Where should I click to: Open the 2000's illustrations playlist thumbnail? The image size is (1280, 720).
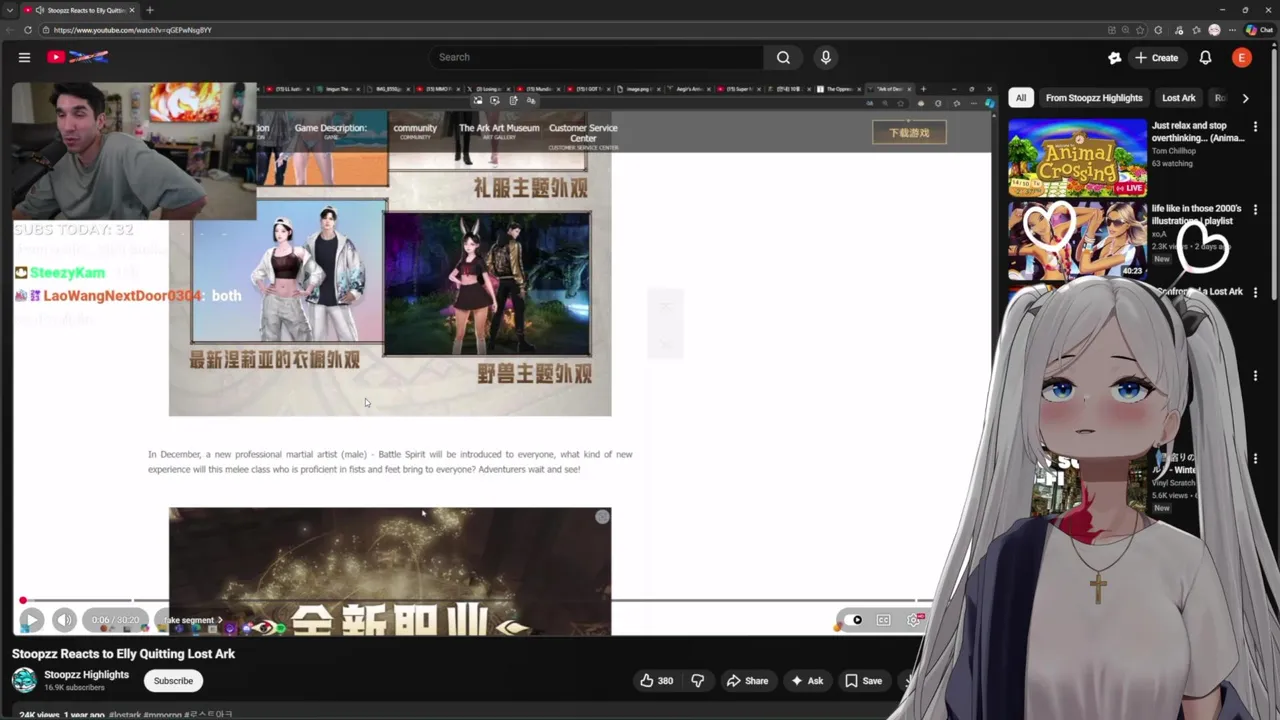click(1077, 241)
